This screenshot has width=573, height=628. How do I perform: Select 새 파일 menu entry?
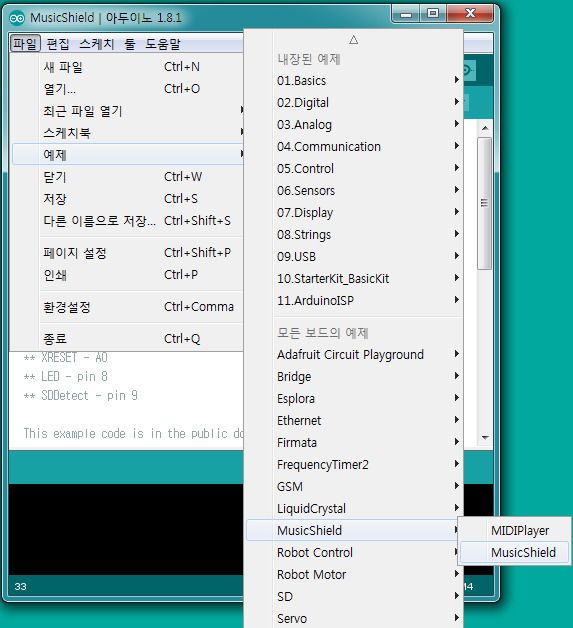coord(128,67)
